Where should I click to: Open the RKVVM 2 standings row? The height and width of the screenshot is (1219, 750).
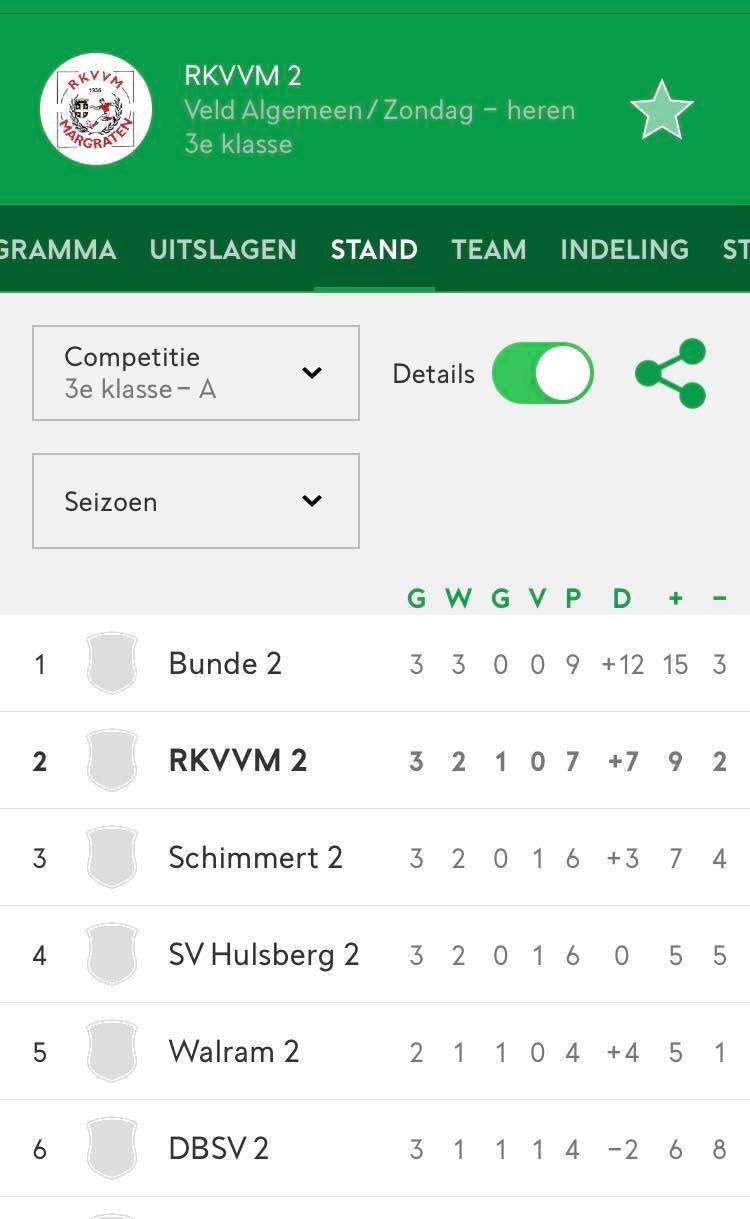pos(375,761)
